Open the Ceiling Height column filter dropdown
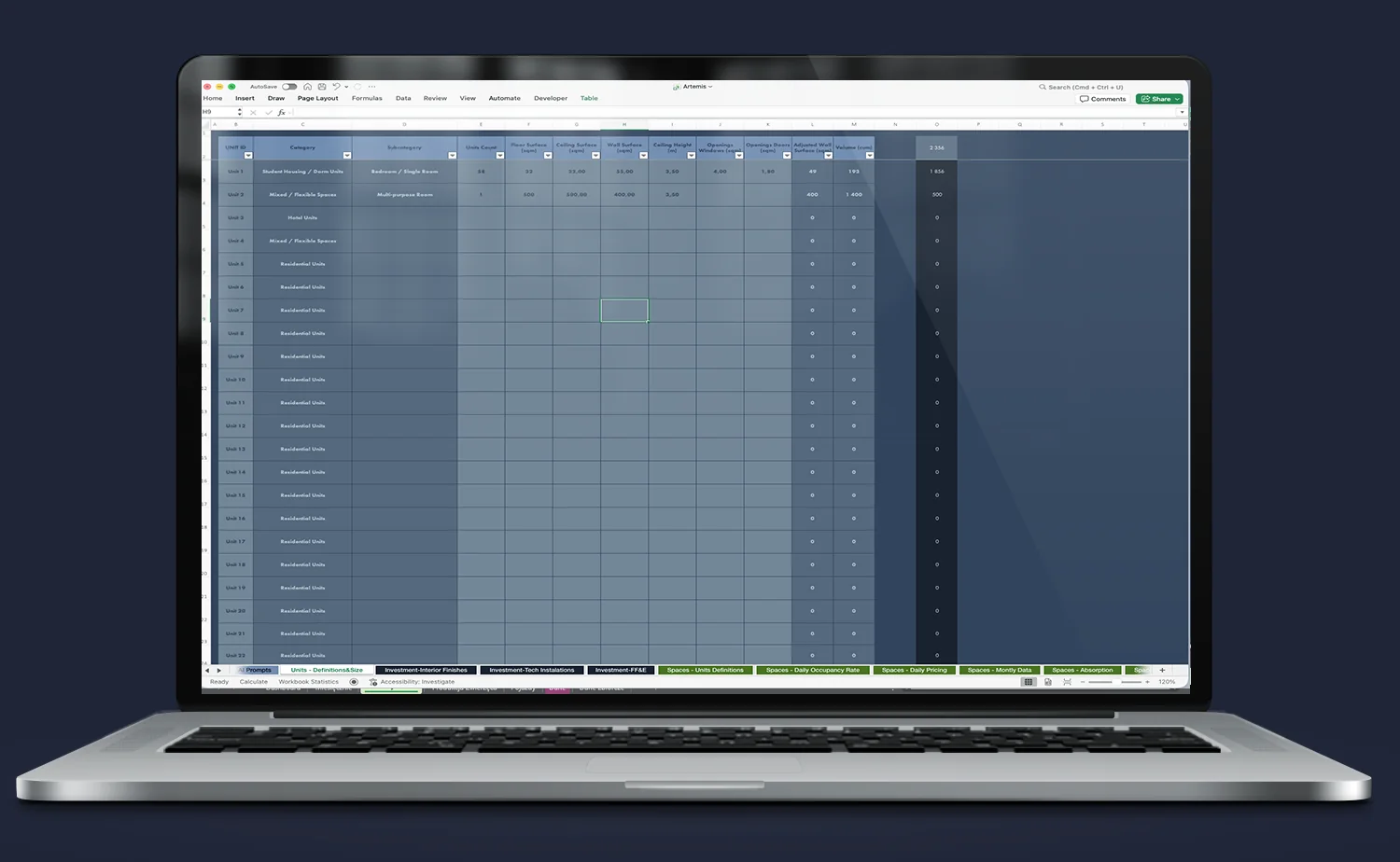 click(691, 156)
